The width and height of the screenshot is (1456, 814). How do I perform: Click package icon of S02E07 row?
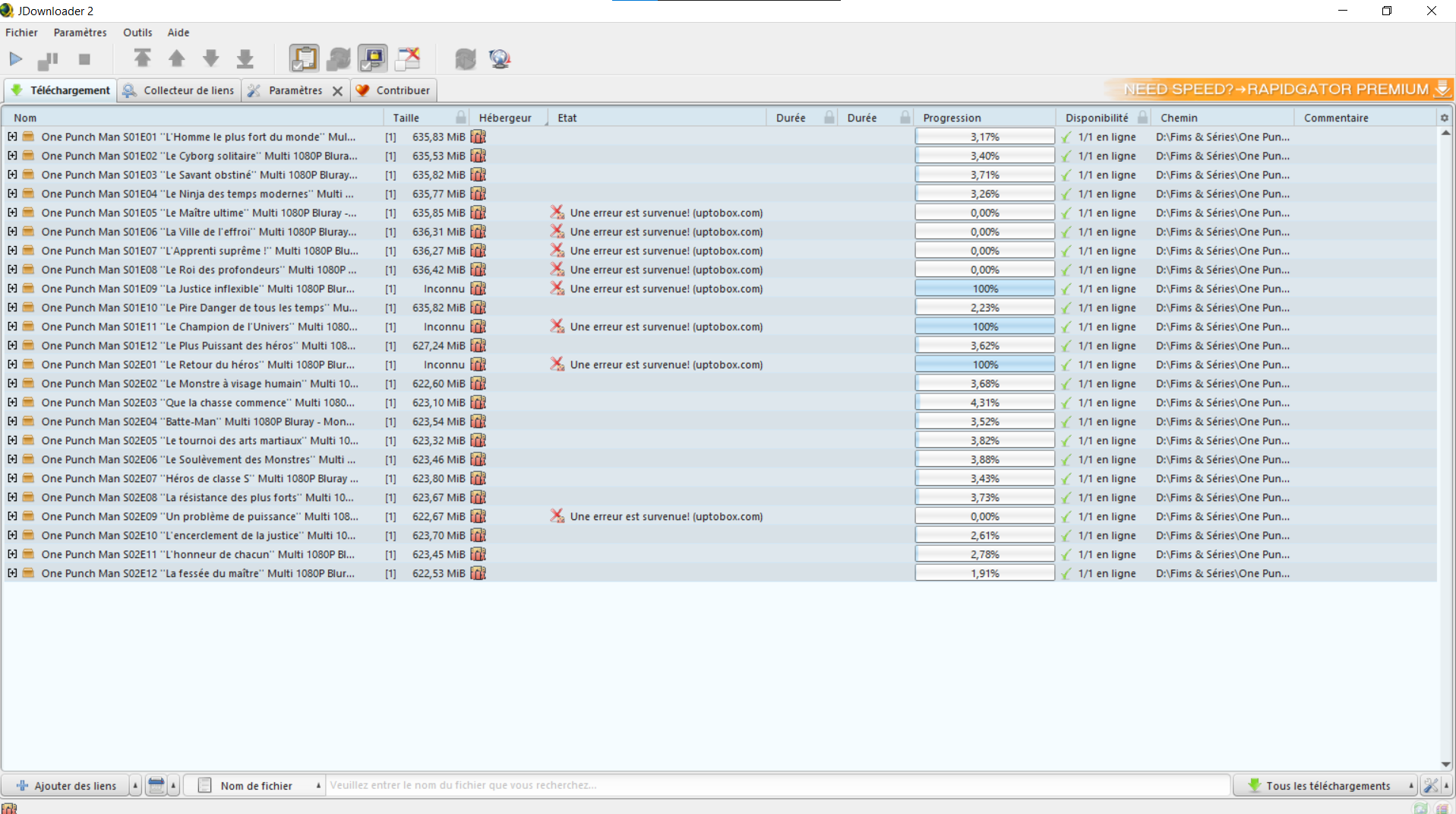pyautogui.click(x=29, y=478)
